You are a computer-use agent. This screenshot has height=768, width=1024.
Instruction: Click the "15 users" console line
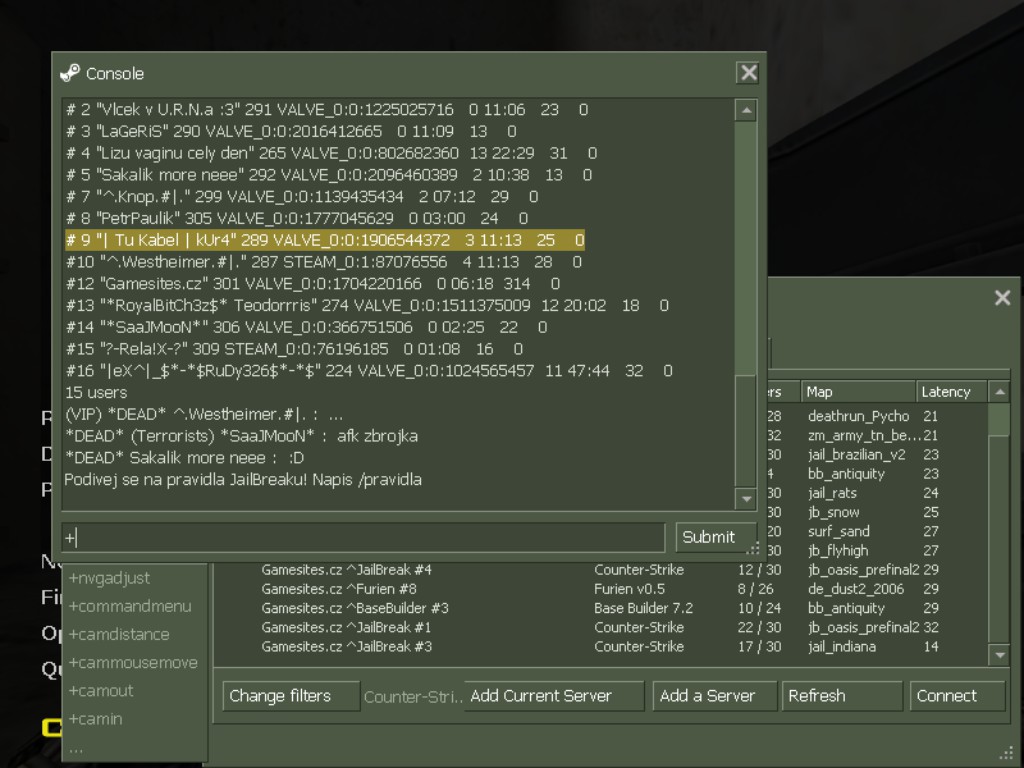point(96,392)
